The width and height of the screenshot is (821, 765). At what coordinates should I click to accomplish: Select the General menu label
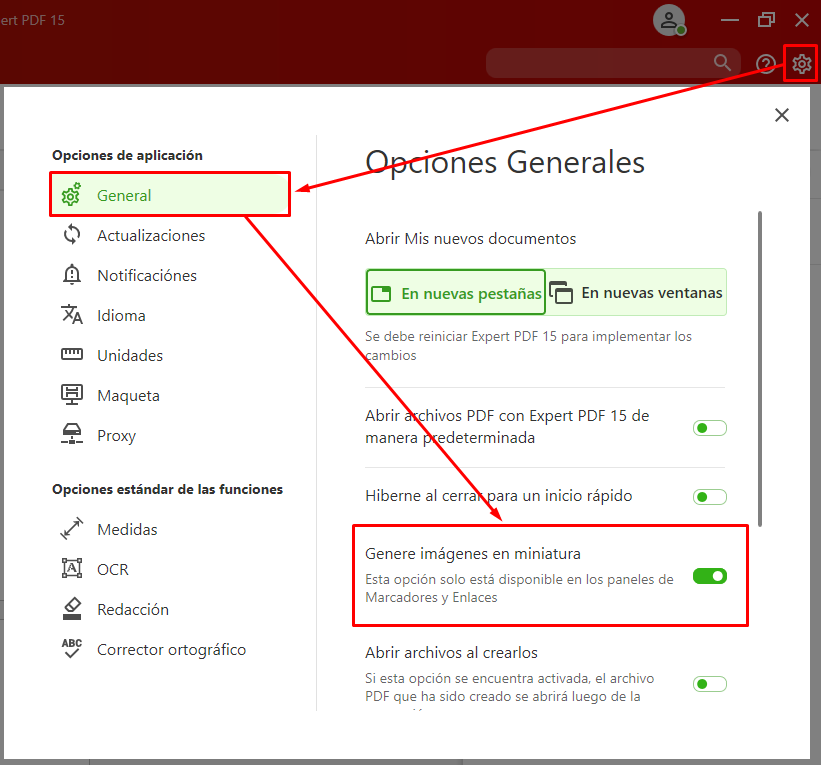pyautogui.click(x=124, y=195)
